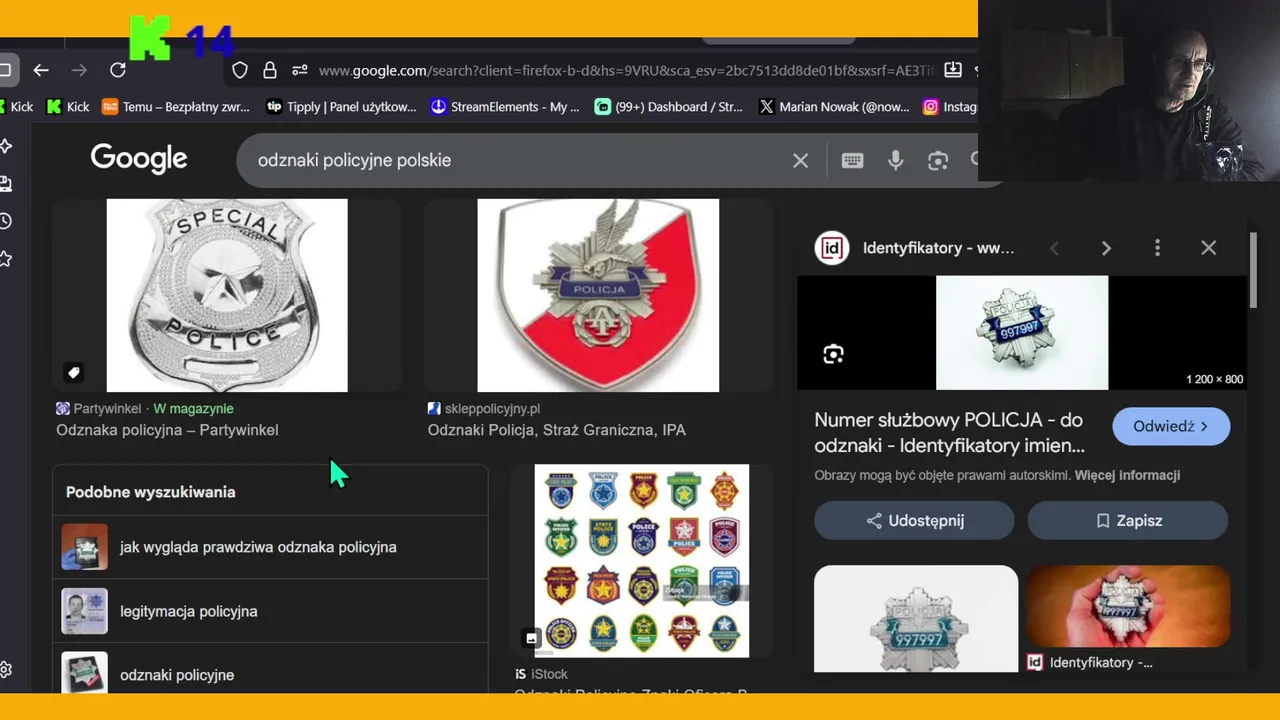
Task: Click the Odwiedź visit button
Action: click(1171, 426)
